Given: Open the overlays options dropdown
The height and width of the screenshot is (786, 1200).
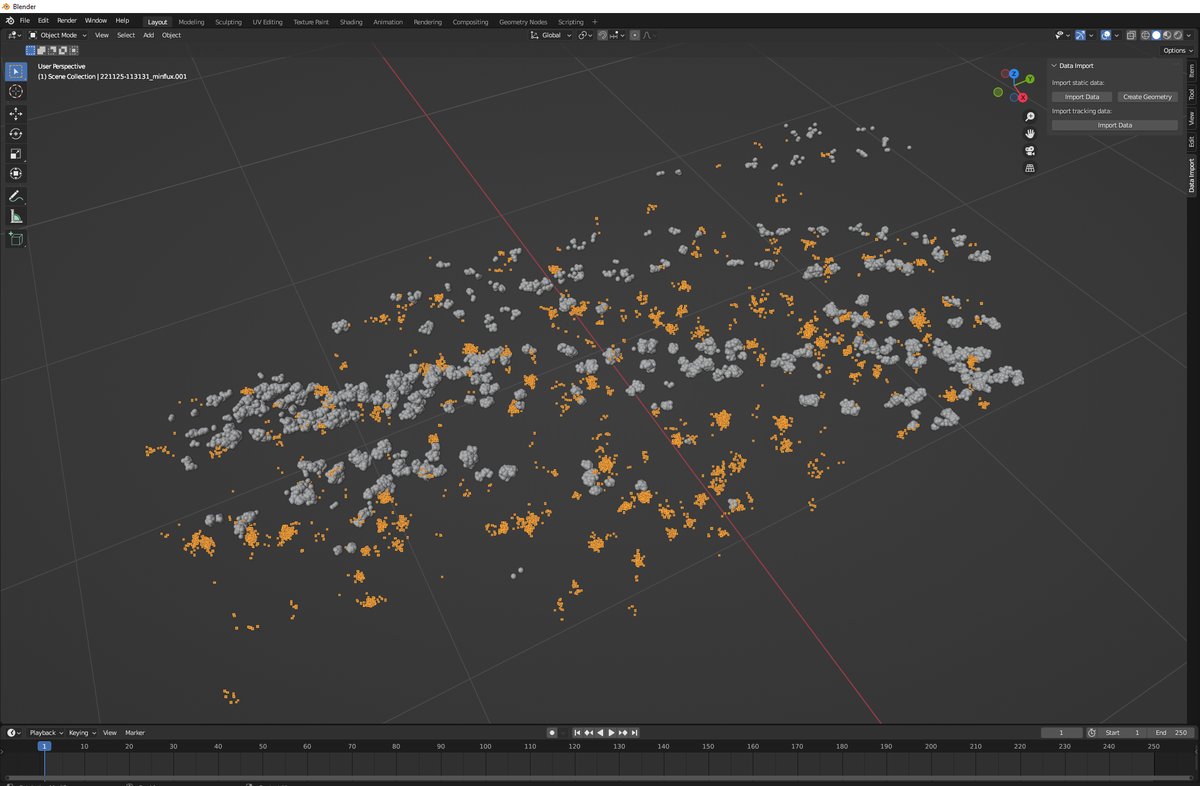Looking at the screenshot, I should [1117, 35].
